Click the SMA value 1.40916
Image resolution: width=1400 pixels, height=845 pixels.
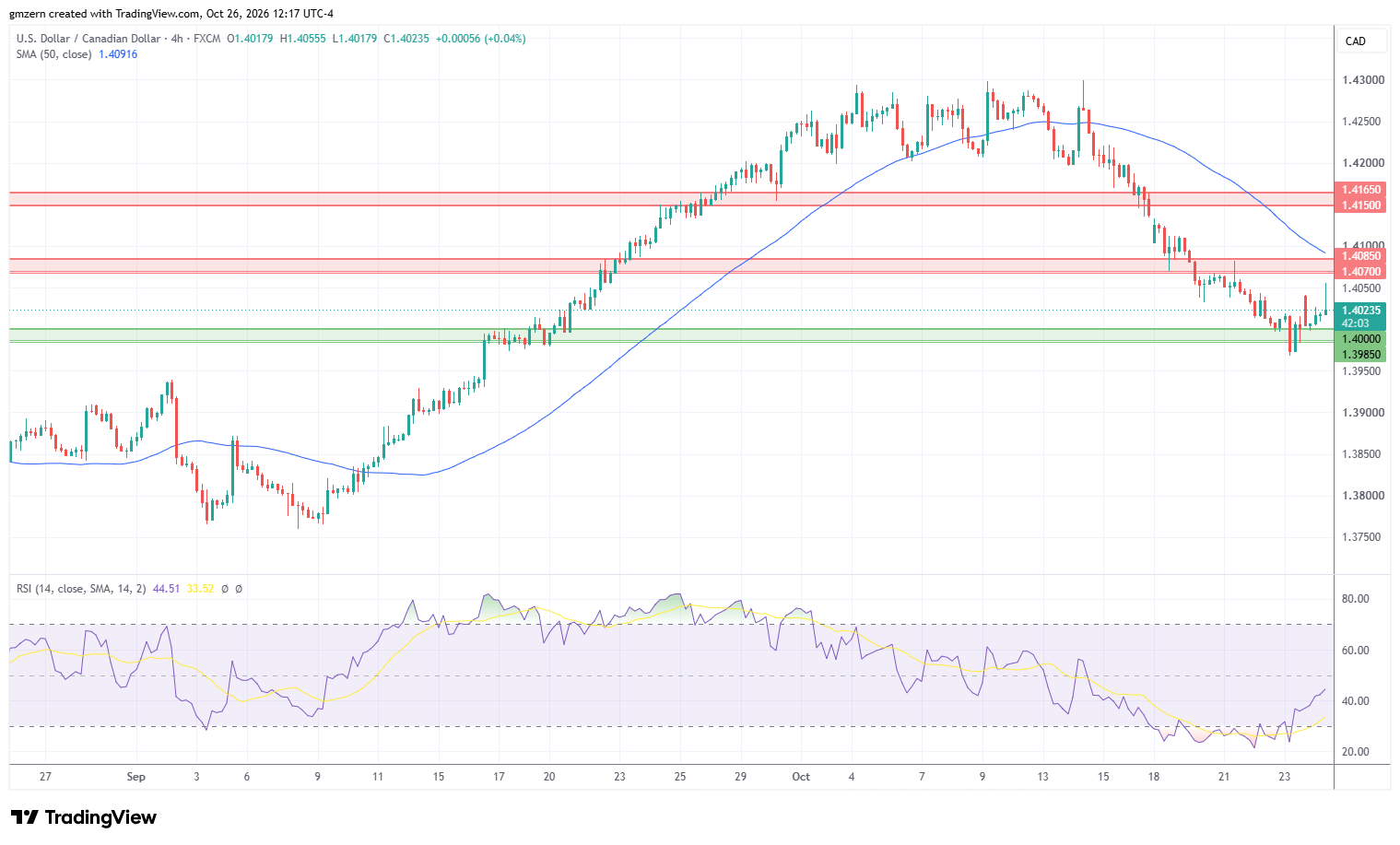click(118, 54)
